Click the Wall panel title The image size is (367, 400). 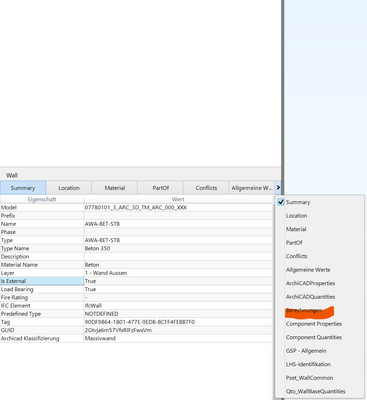pos(12,175)
